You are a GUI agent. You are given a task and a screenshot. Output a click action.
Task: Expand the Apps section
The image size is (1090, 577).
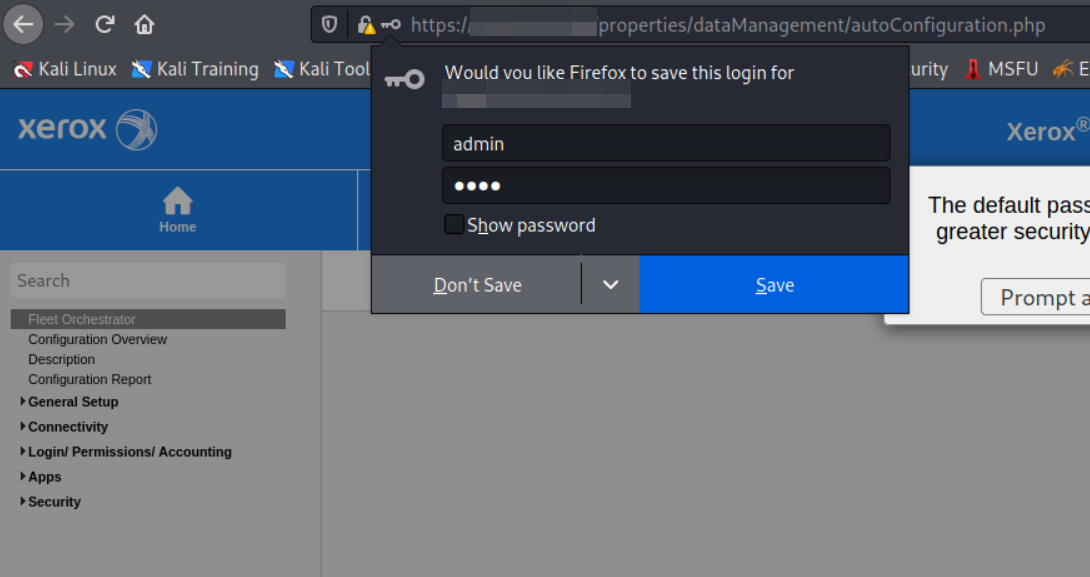click(40, 477)
